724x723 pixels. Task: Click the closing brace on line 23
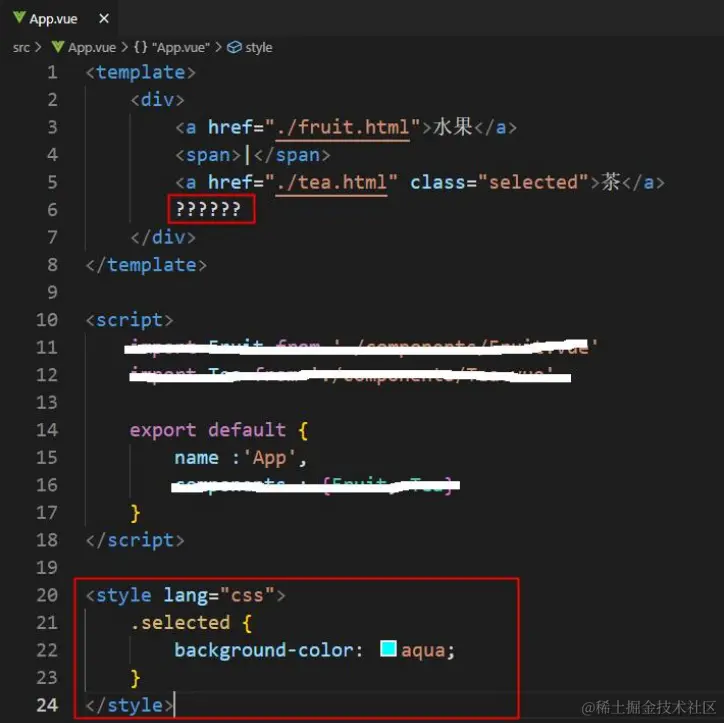point(135,678)
